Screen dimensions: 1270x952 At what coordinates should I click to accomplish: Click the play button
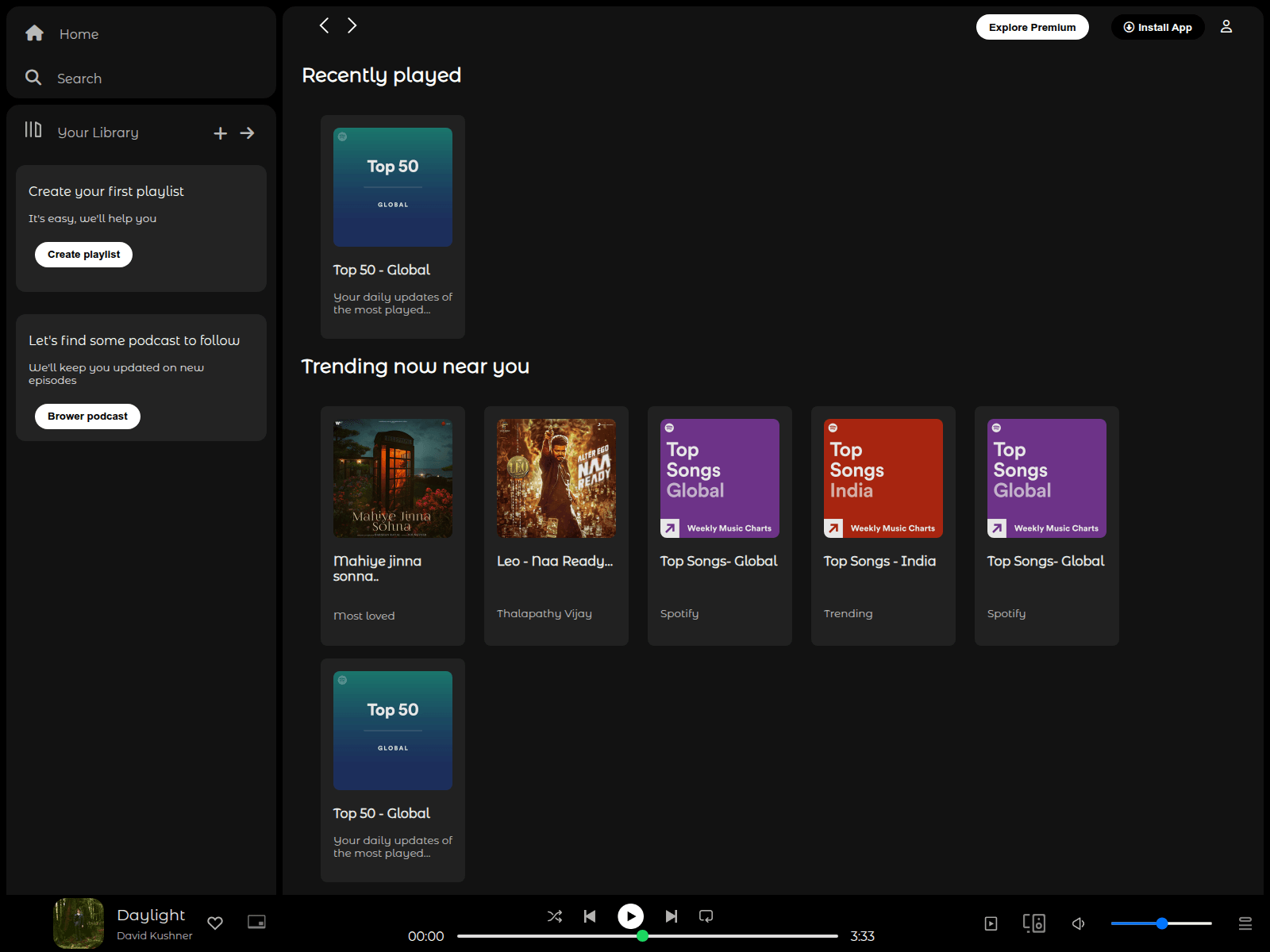point(631,916)
